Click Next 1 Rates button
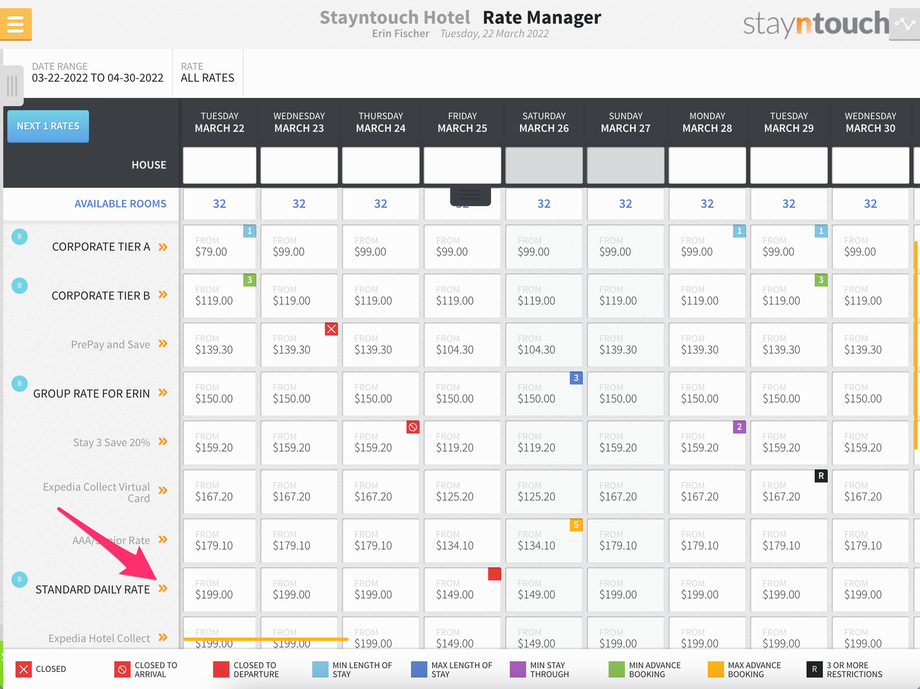 (x=48, y=126)
